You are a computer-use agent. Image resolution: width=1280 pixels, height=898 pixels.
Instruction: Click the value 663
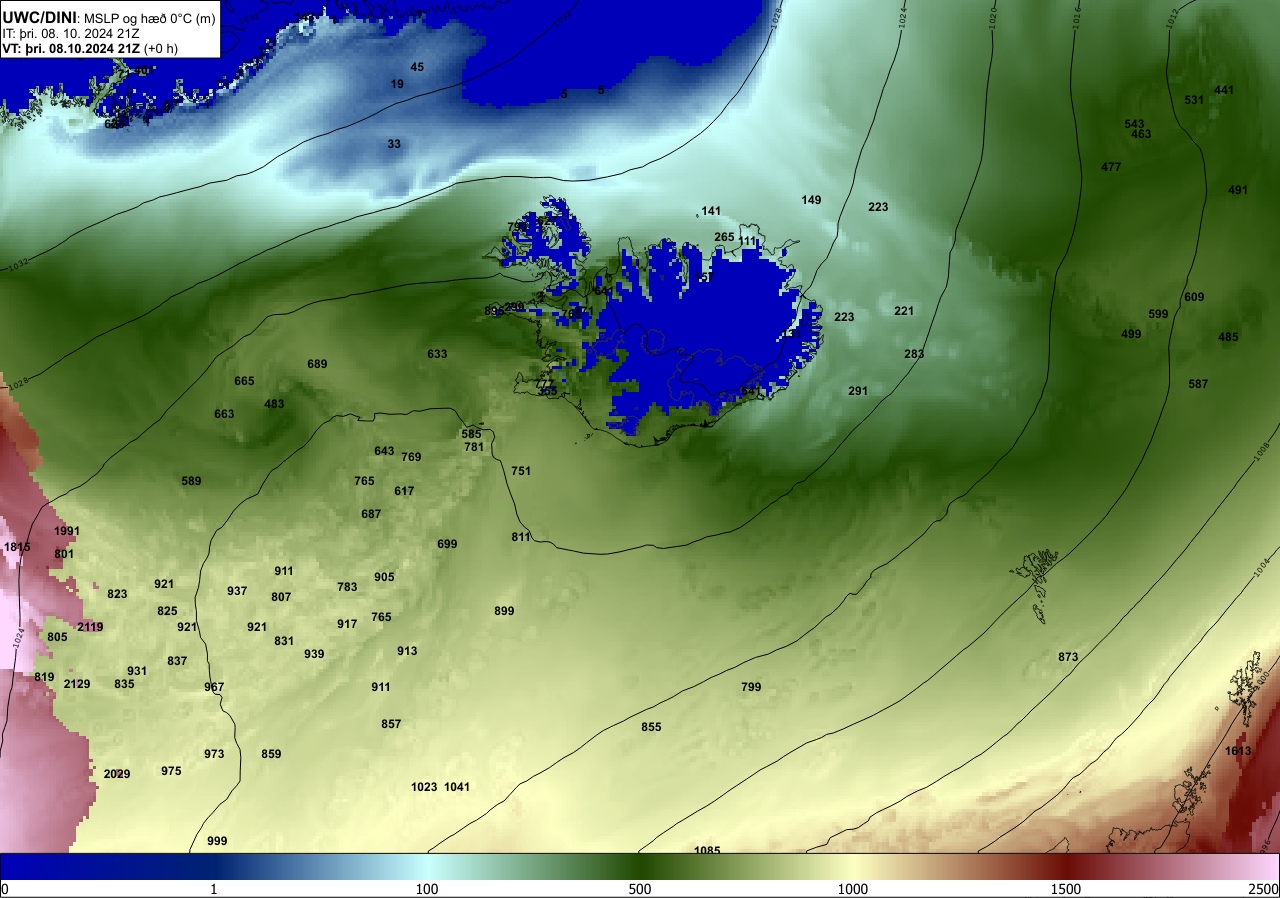point(224,414)
